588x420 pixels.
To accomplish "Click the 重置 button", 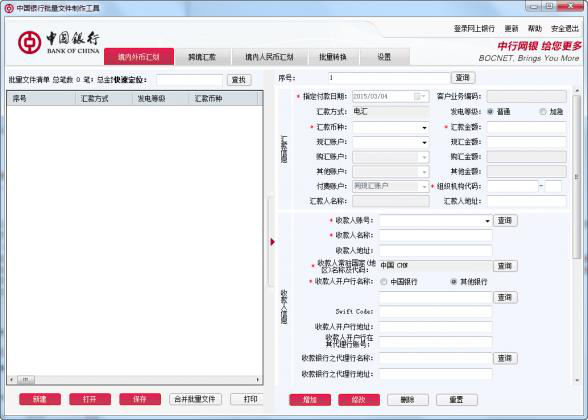I will point(457,400).
